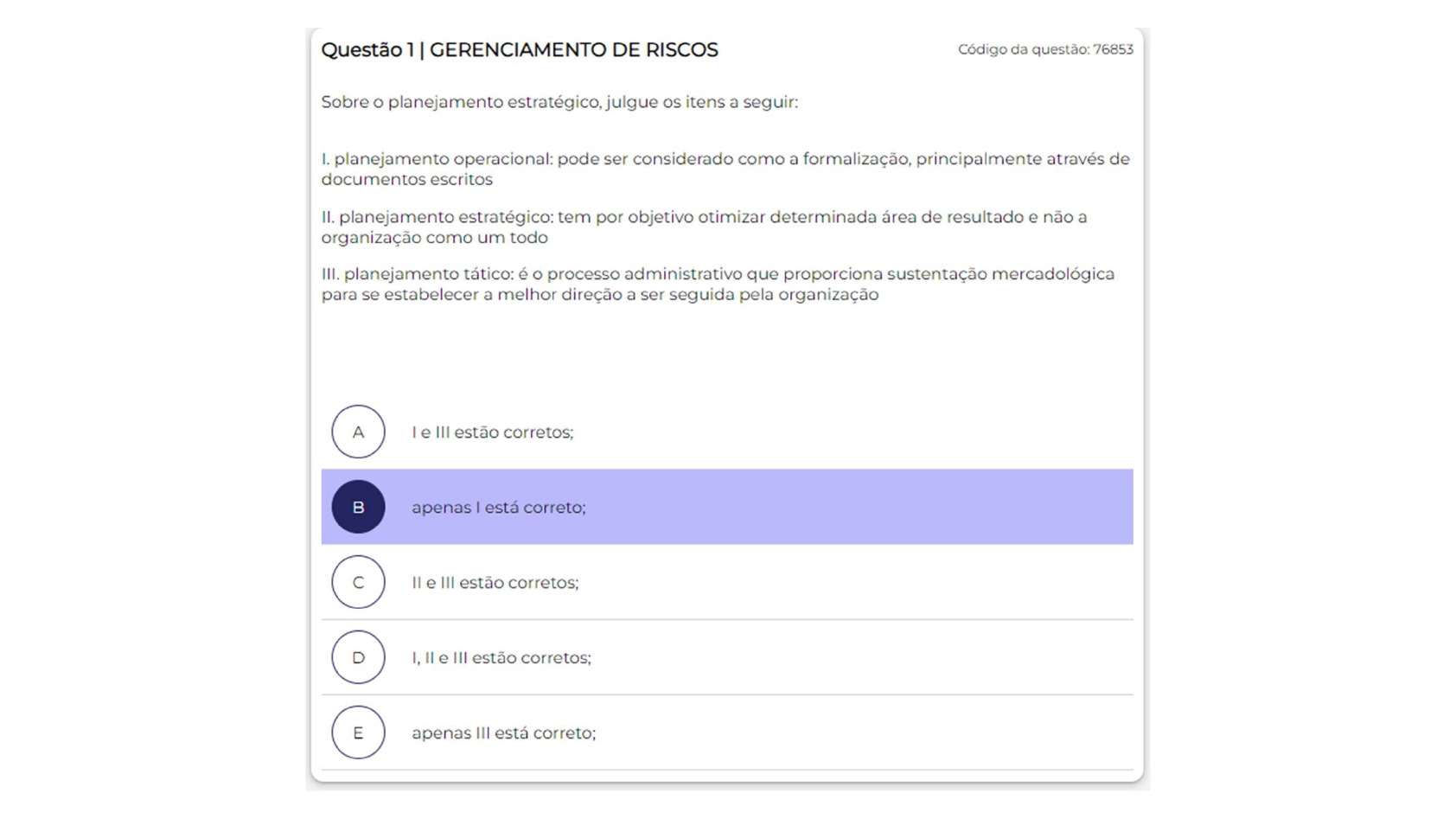Image resolution: width=1456 pixels, height=819 pixels.
Task: Click statement III about planejamento tático
Action: [718, 285]
